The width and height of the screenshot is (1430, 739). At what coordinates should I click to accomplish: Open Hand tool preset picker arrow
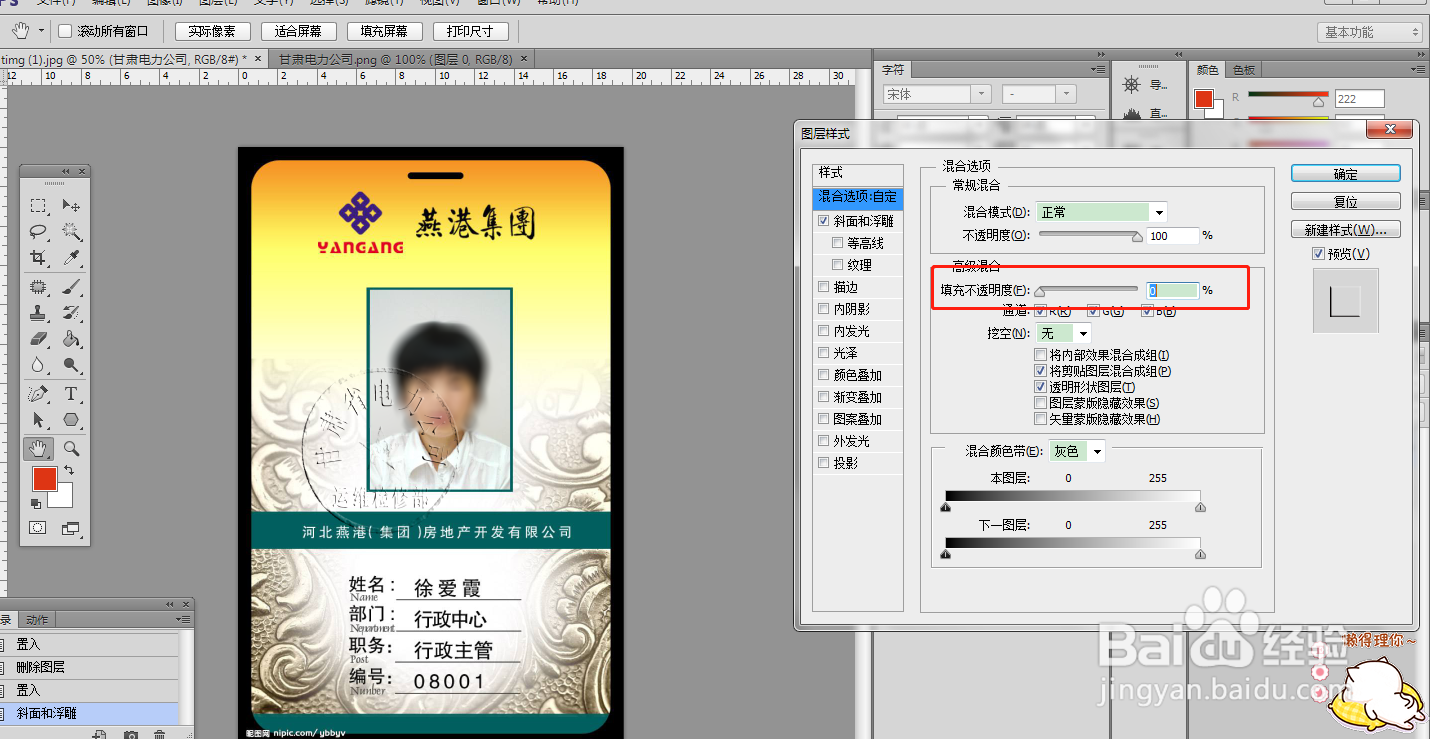click(x=42, y=32)
